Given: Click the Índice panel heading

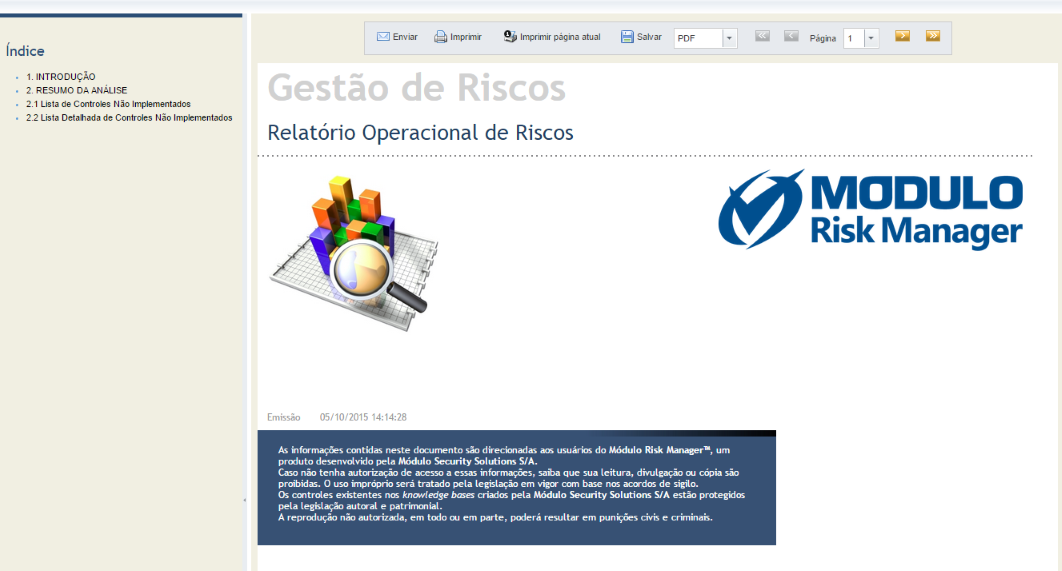Looking at the screenshot, I should pyautogui.click(x=25, y=51).
